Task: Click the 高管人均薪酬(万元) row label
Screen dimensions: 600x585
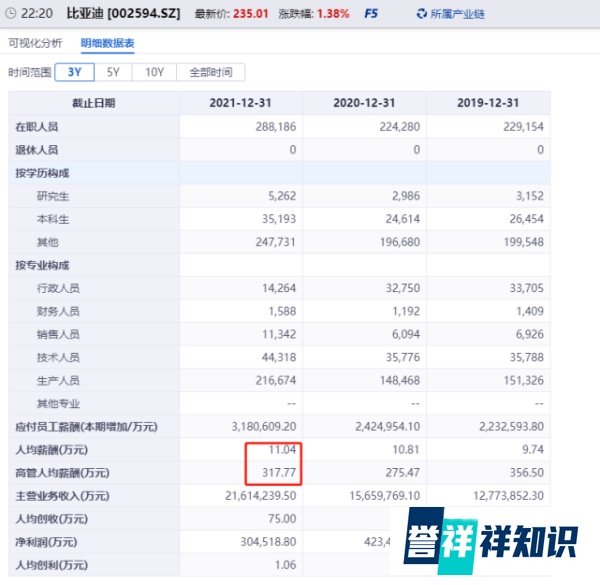Action: coord(62,473)
